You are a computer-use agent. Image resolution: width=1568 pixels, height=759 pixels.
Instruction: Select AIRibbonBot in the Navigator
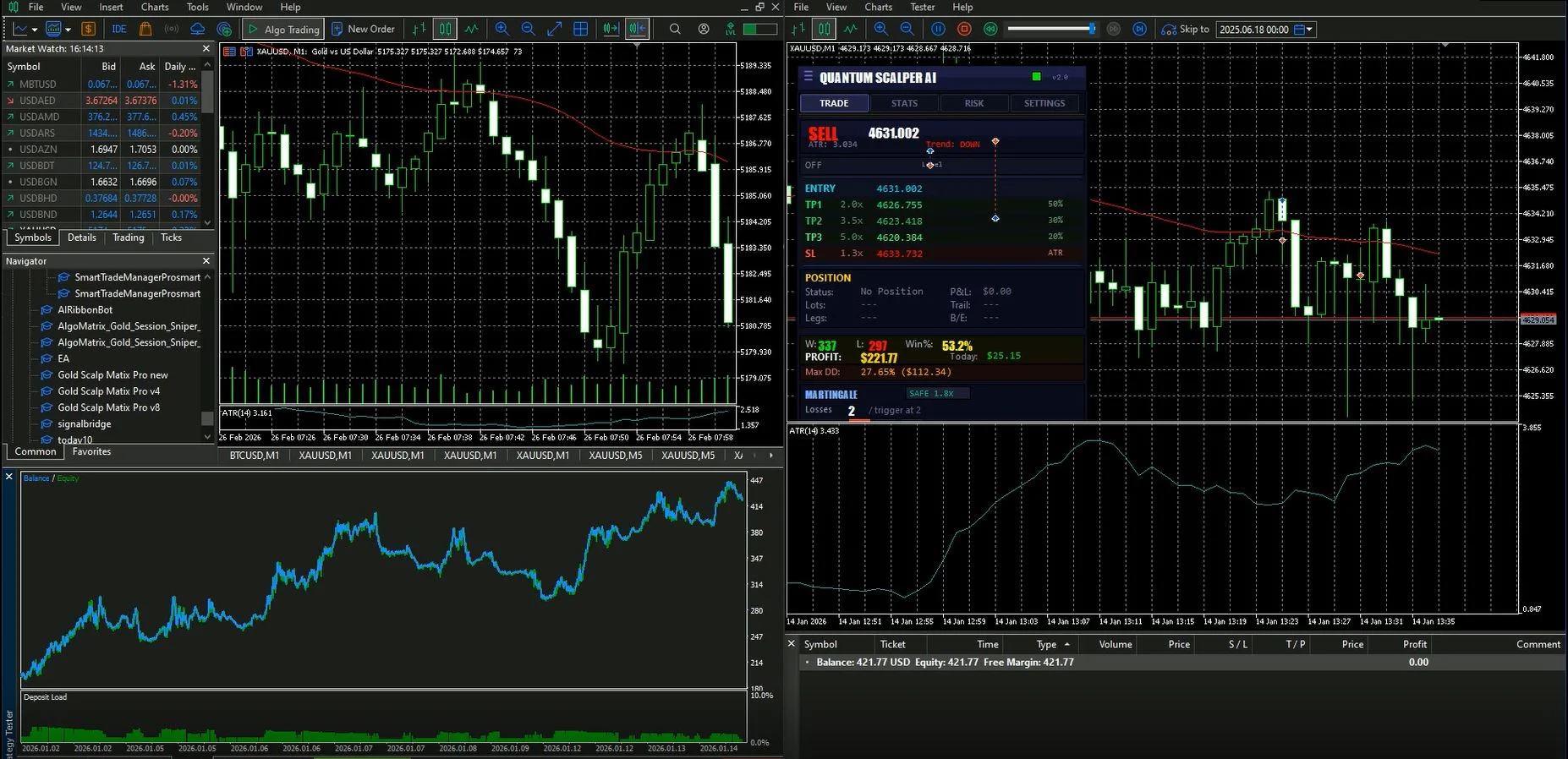click(x=85, y=309)
